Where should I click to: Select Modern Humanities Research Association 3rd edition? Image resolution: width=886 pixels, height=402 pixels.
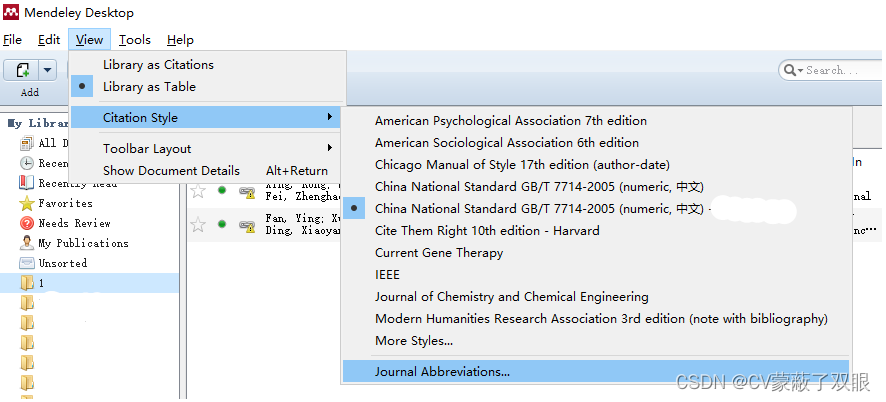596,319
